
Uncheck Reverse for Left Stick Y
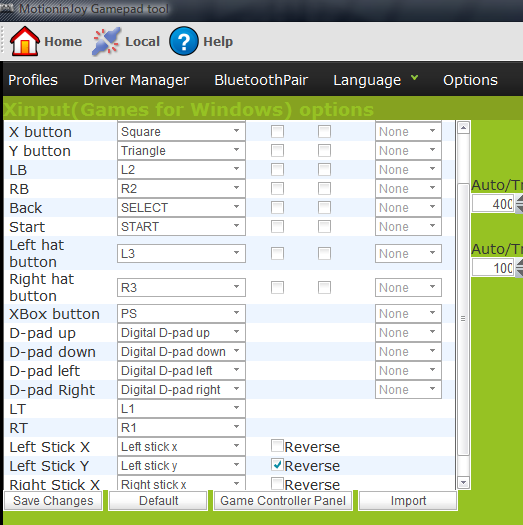point(277,465)
